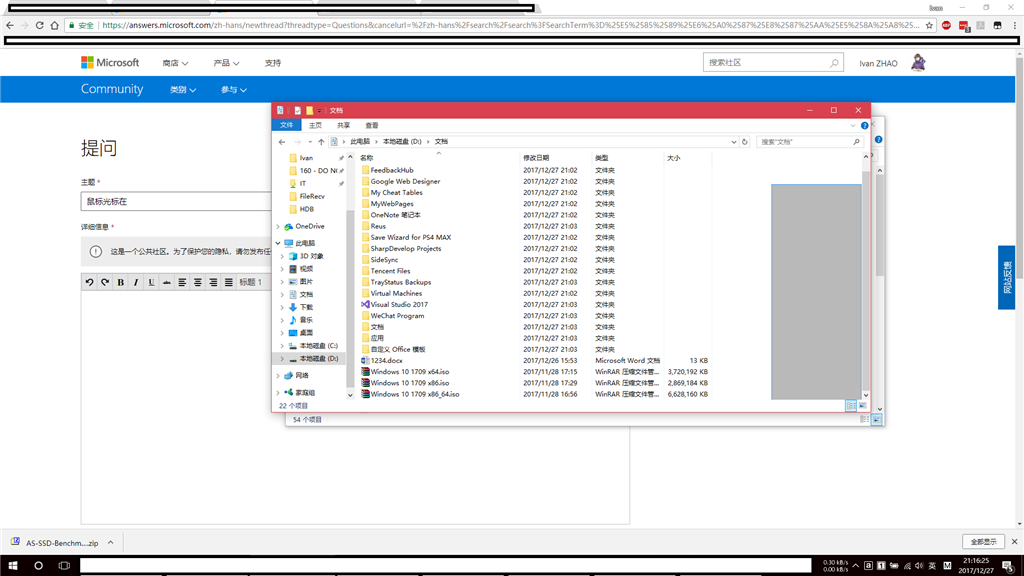This screenshot has width=1024, height=576.
Task: Click 此电脑 in the address breadcrumb
Action: pyautogui.click(x=360, y=142)
